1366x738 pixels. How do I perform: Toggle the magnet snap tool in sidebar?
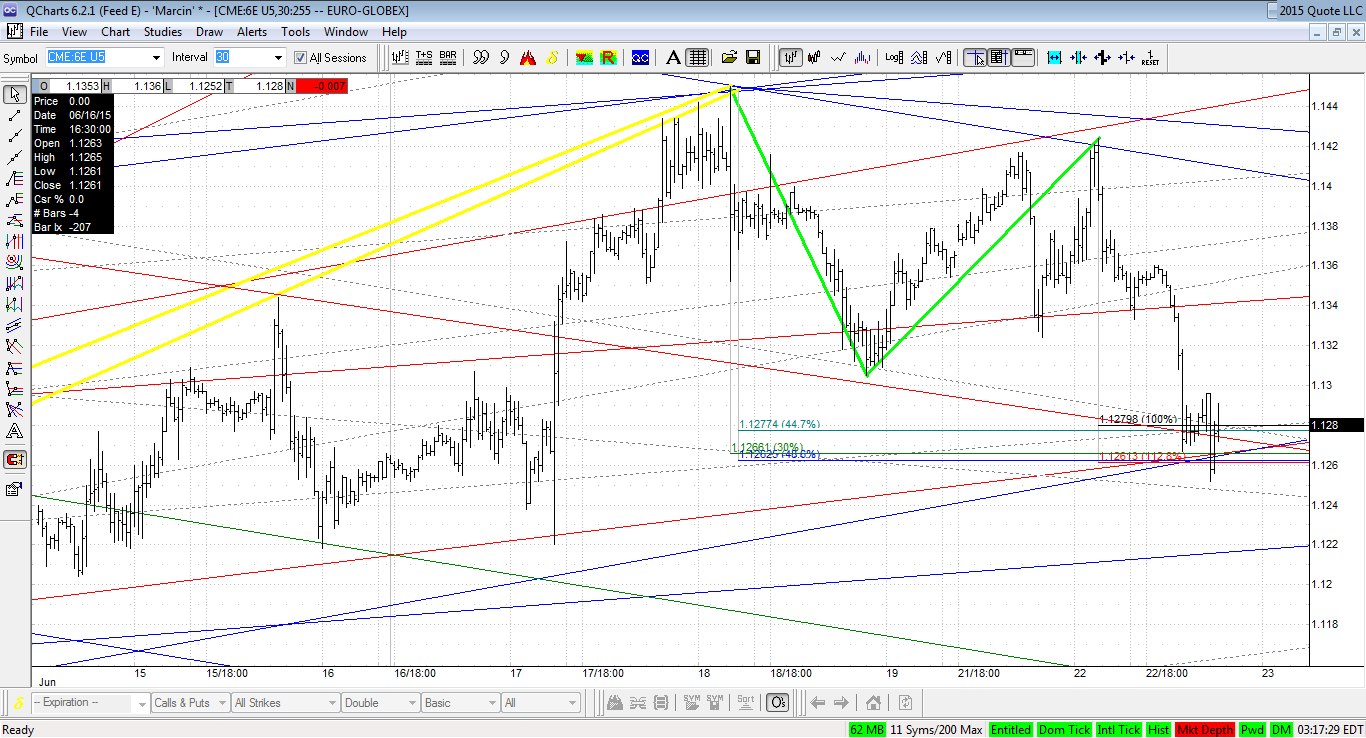[15, 460]
